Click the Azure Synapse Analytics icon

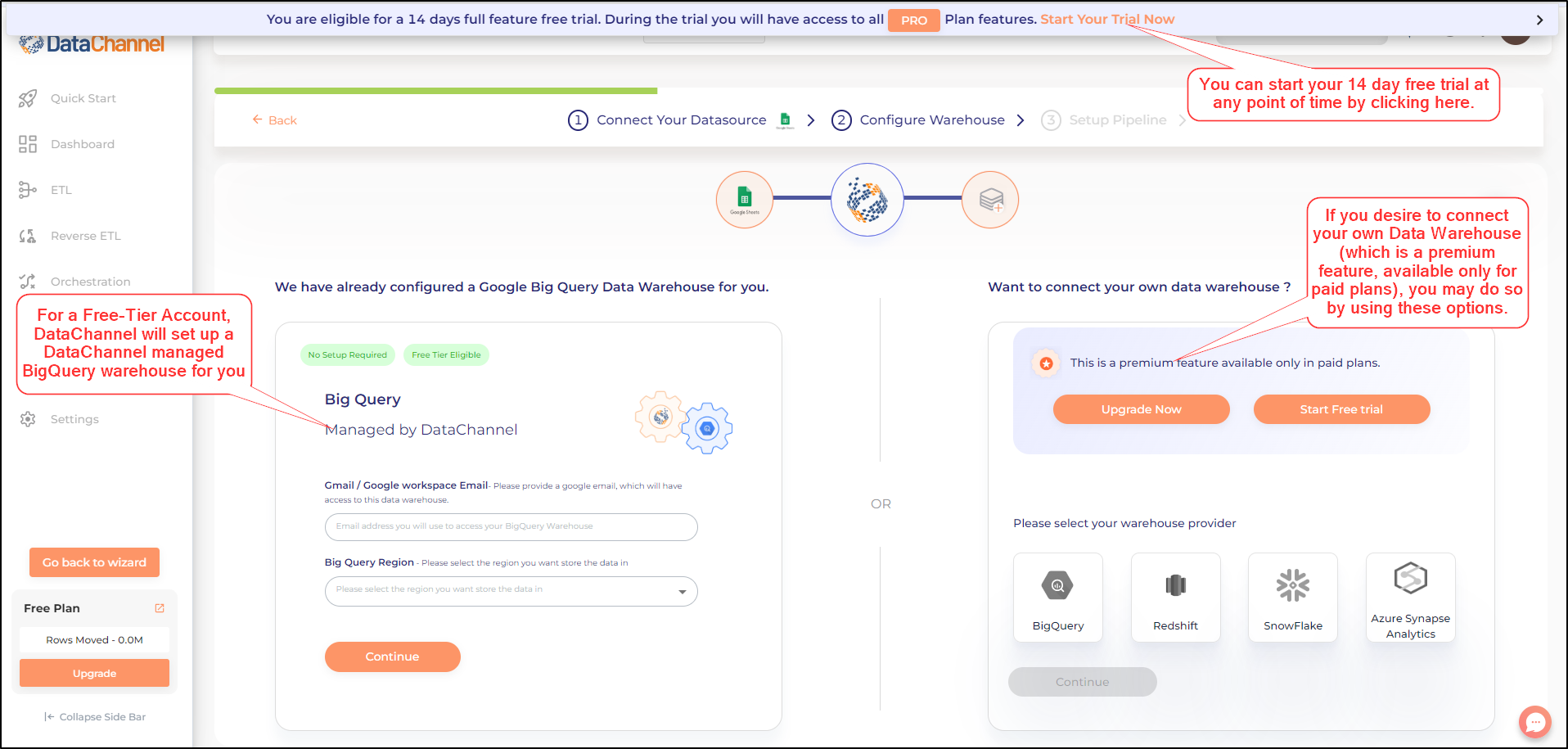(x=1411, y=578)
